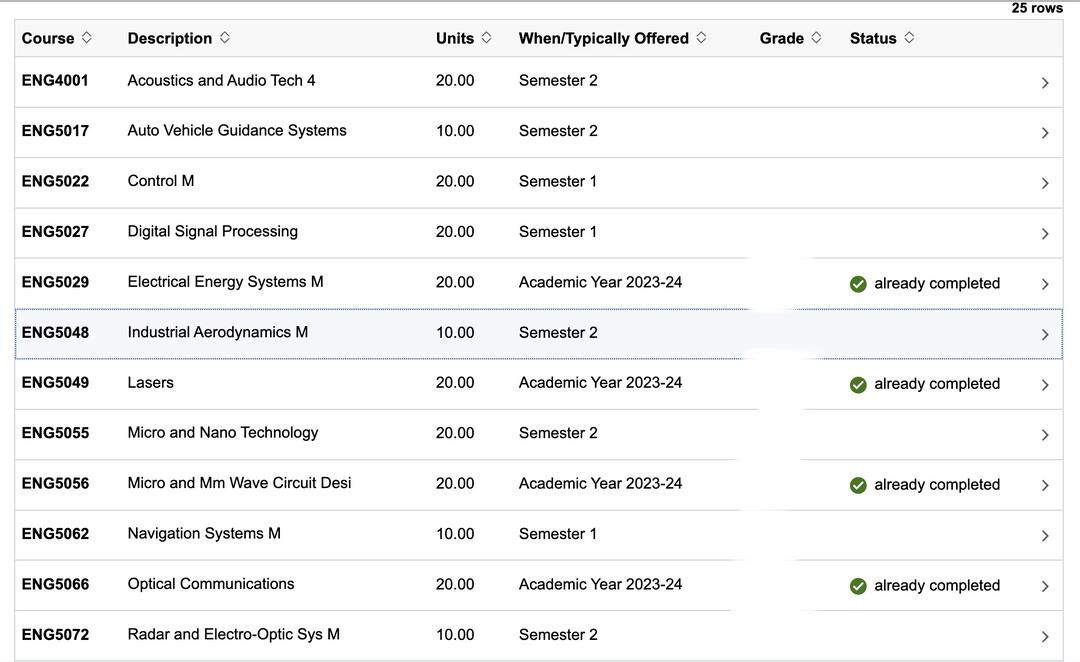Open details chevron for ENG4001 row
The height and width of the screenshot is (662, 1080).
click(x=1045, y=83)
